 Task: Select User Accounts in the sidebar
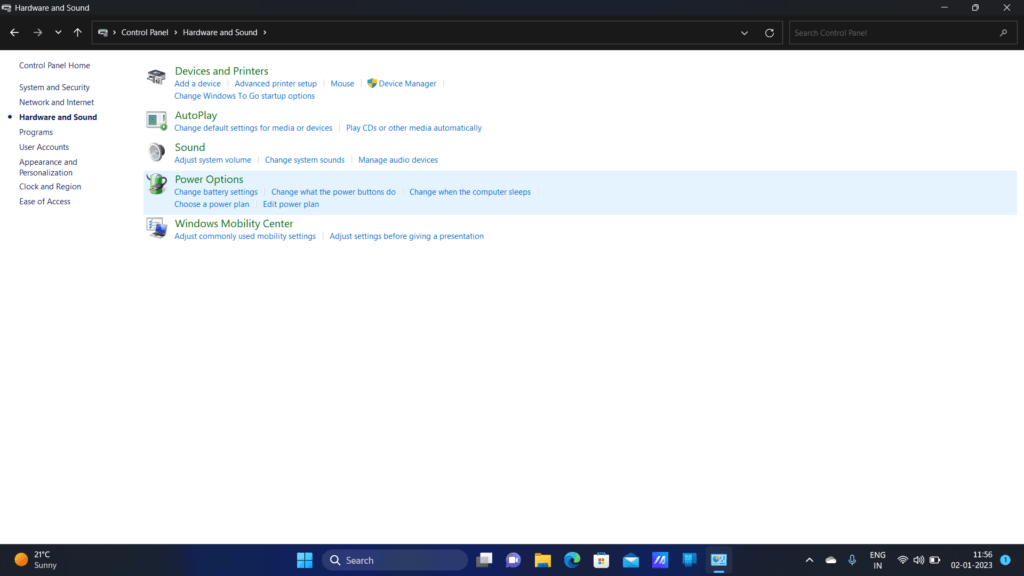[x=44, y=147]
